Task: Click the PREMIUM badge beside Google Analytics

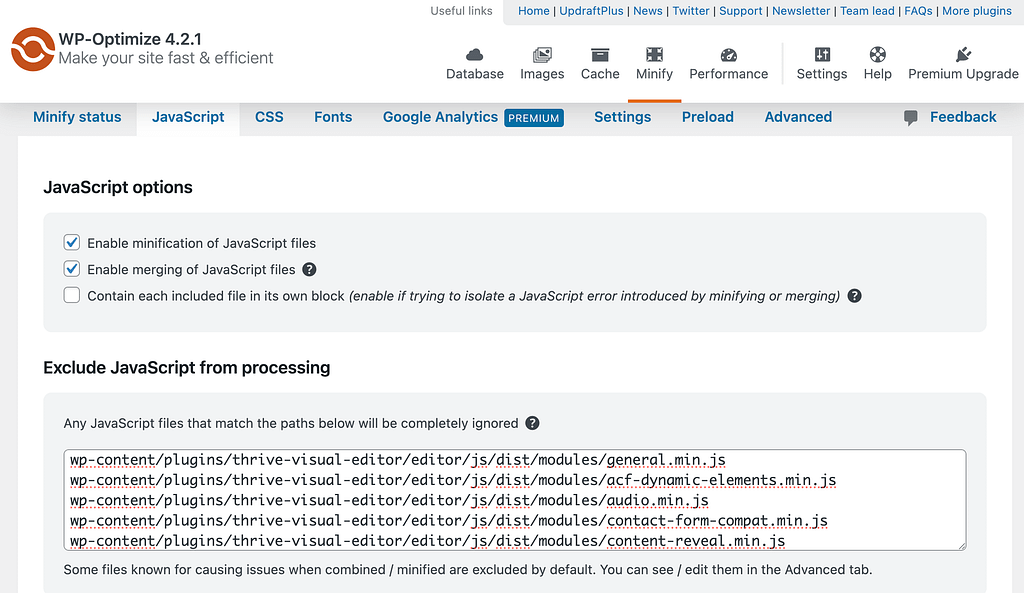Action: pos(534,118)
